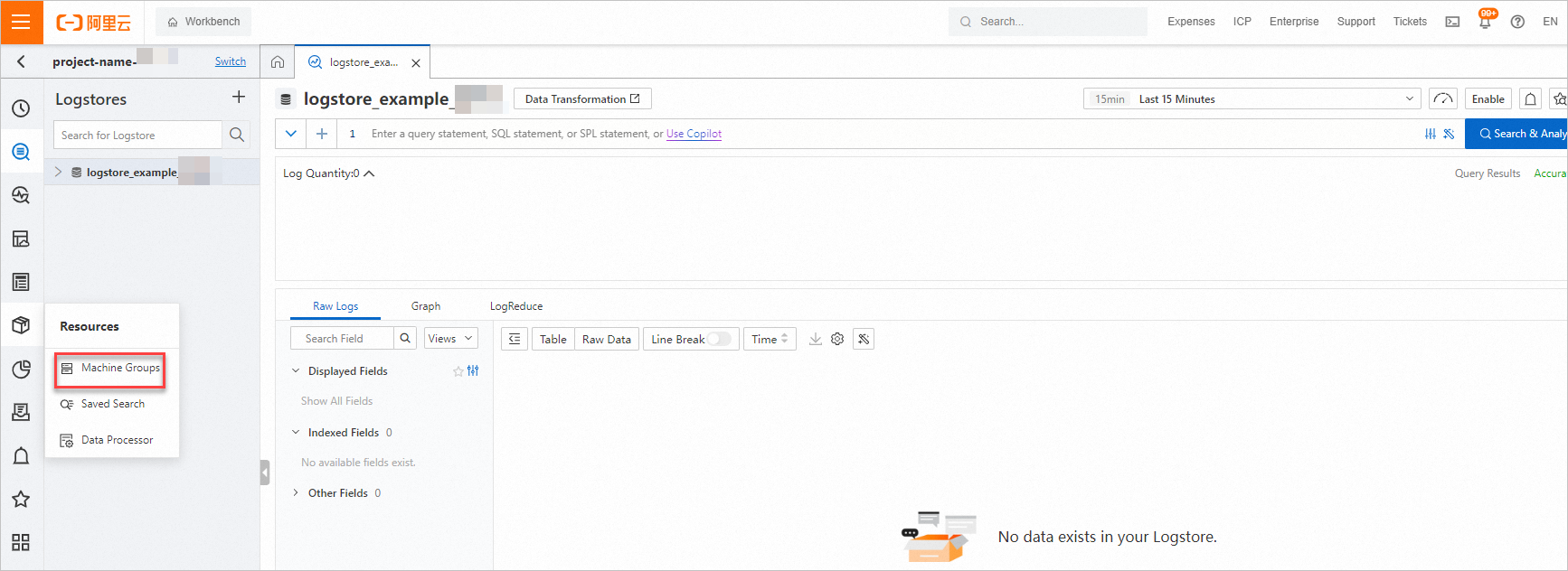1568x571 pixels.
Task: Open the grid apps sidebar icon
Action: point(21,542)
